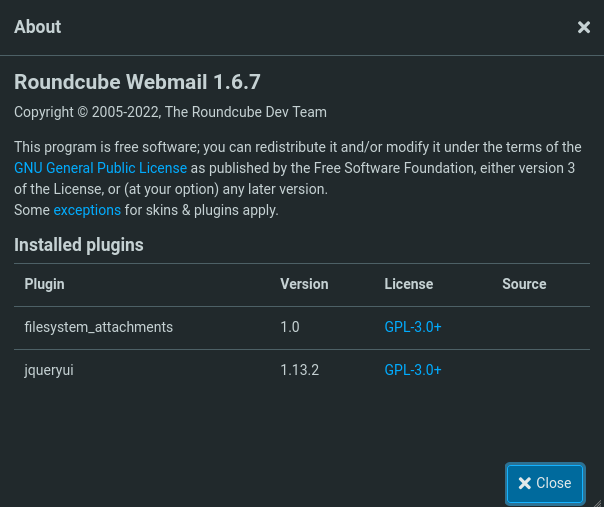Follow the exceptions link for skins and plugins
Screen dimensions: 604x507
point(87,210)
